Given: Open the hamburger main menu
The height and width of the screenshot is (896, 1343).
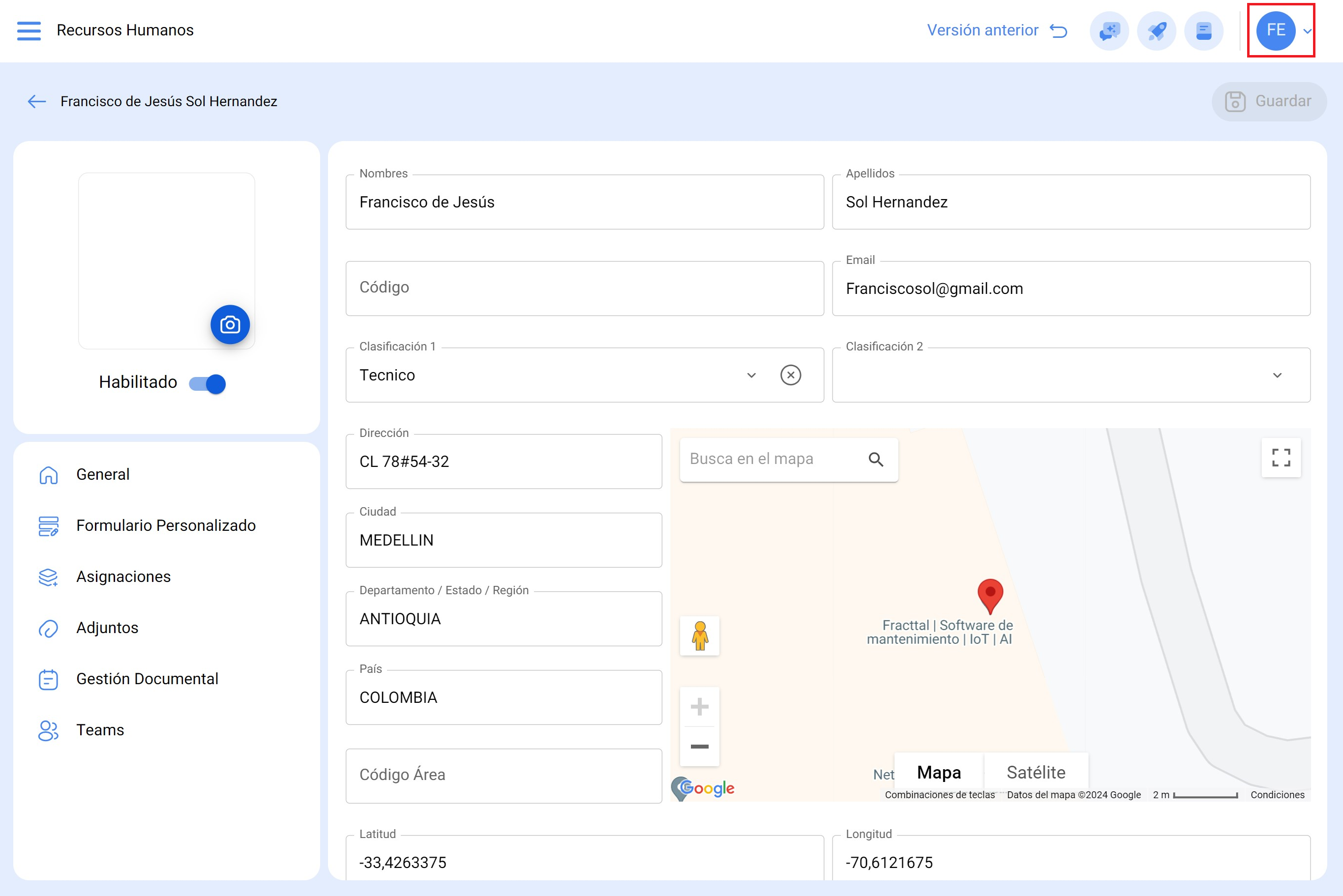Looking at the screenshot, I should coord(29,30).
